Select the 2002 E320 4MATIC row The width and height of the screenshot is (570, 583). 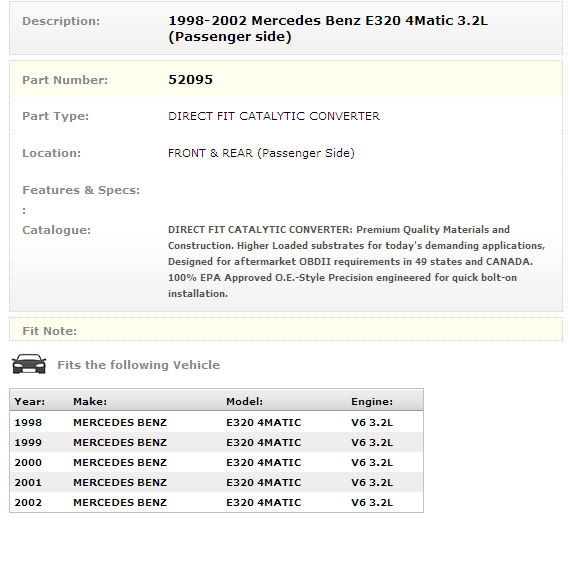(x=216, y=502)
